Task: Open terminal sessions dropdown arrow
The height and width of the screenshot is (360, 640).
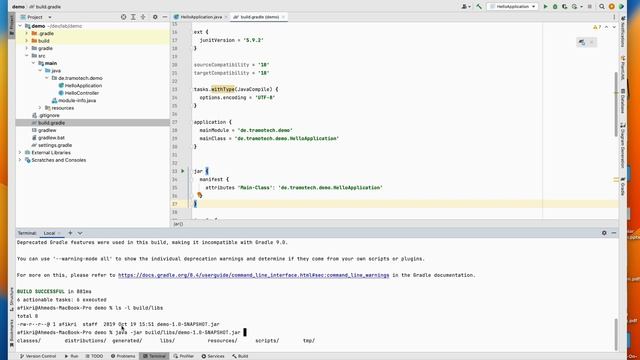Action: pos(80,233)
